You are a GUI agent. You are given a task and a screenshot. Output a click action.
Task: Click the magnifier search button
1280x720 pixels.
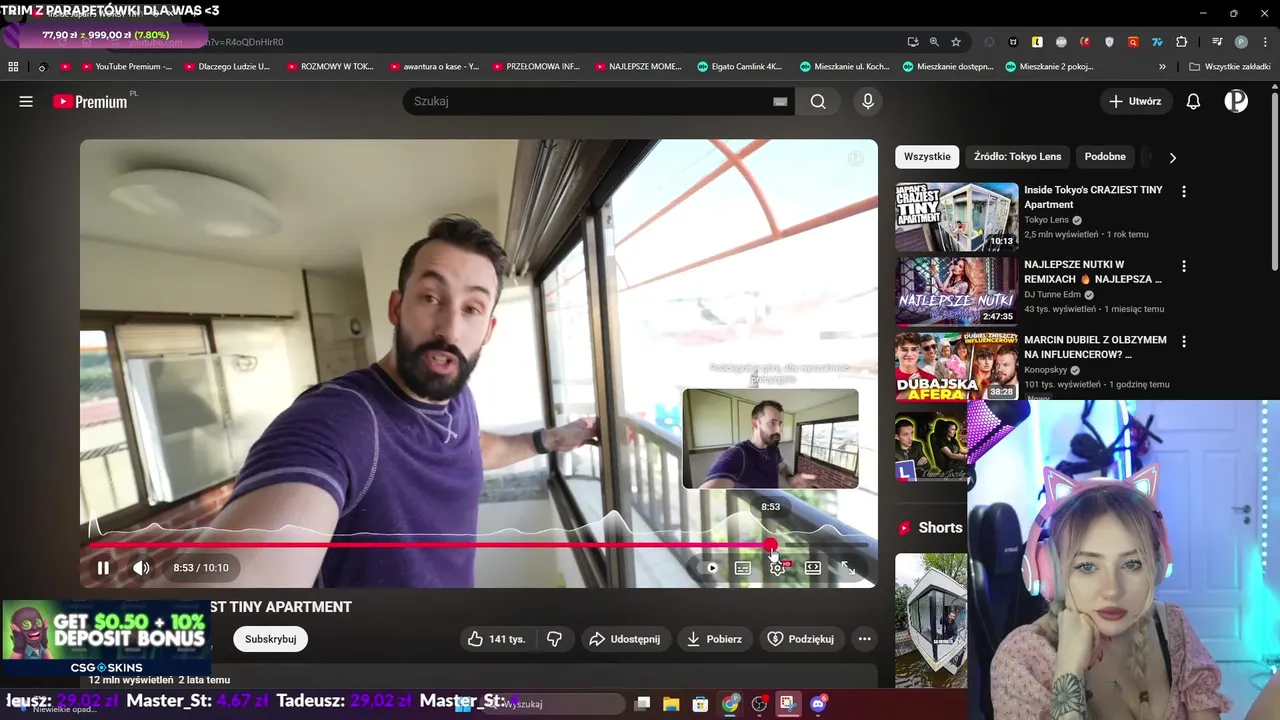[818, 101]
